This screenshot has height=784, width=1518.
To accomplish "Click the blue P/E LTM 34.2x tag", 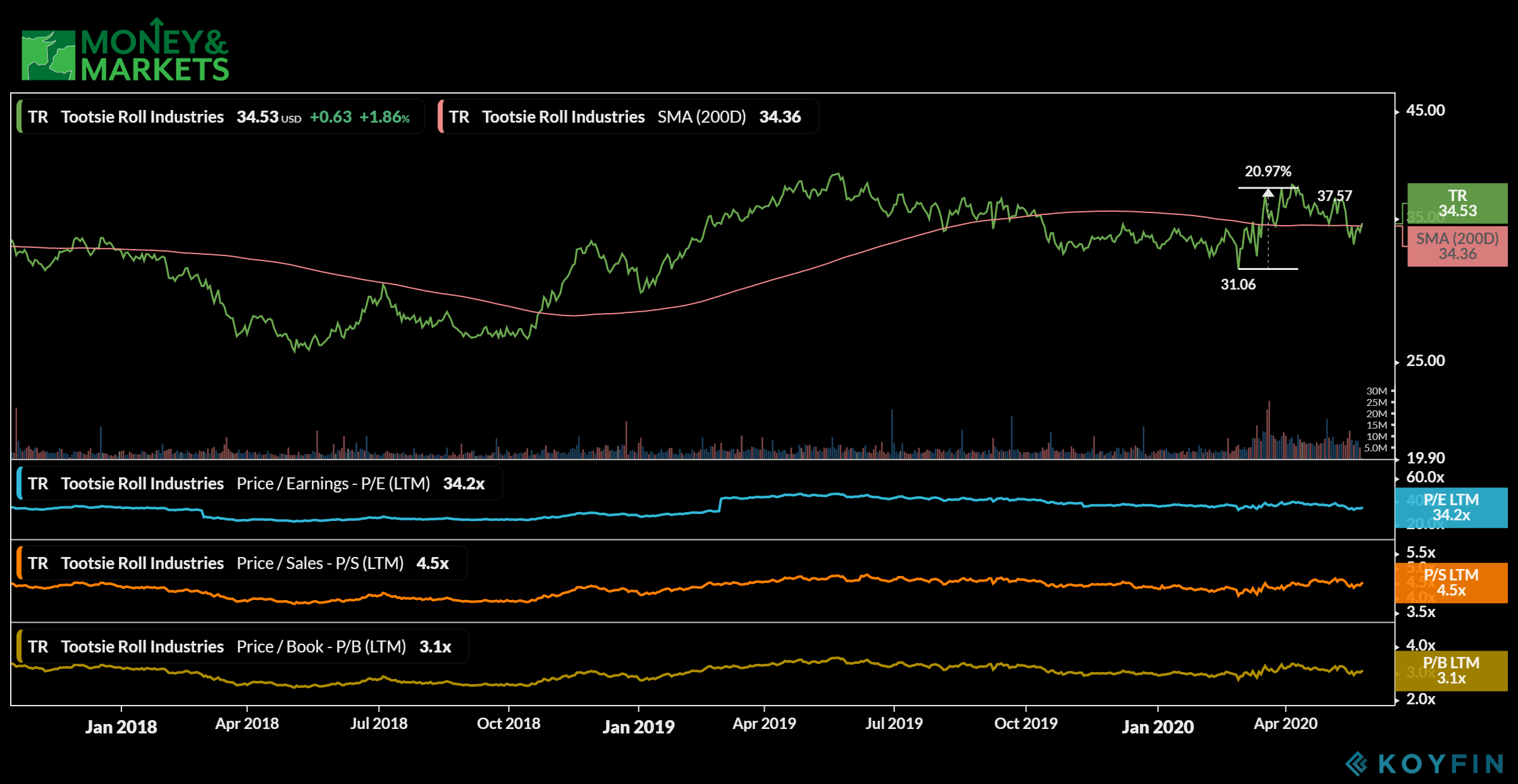I will (1451, 508).
